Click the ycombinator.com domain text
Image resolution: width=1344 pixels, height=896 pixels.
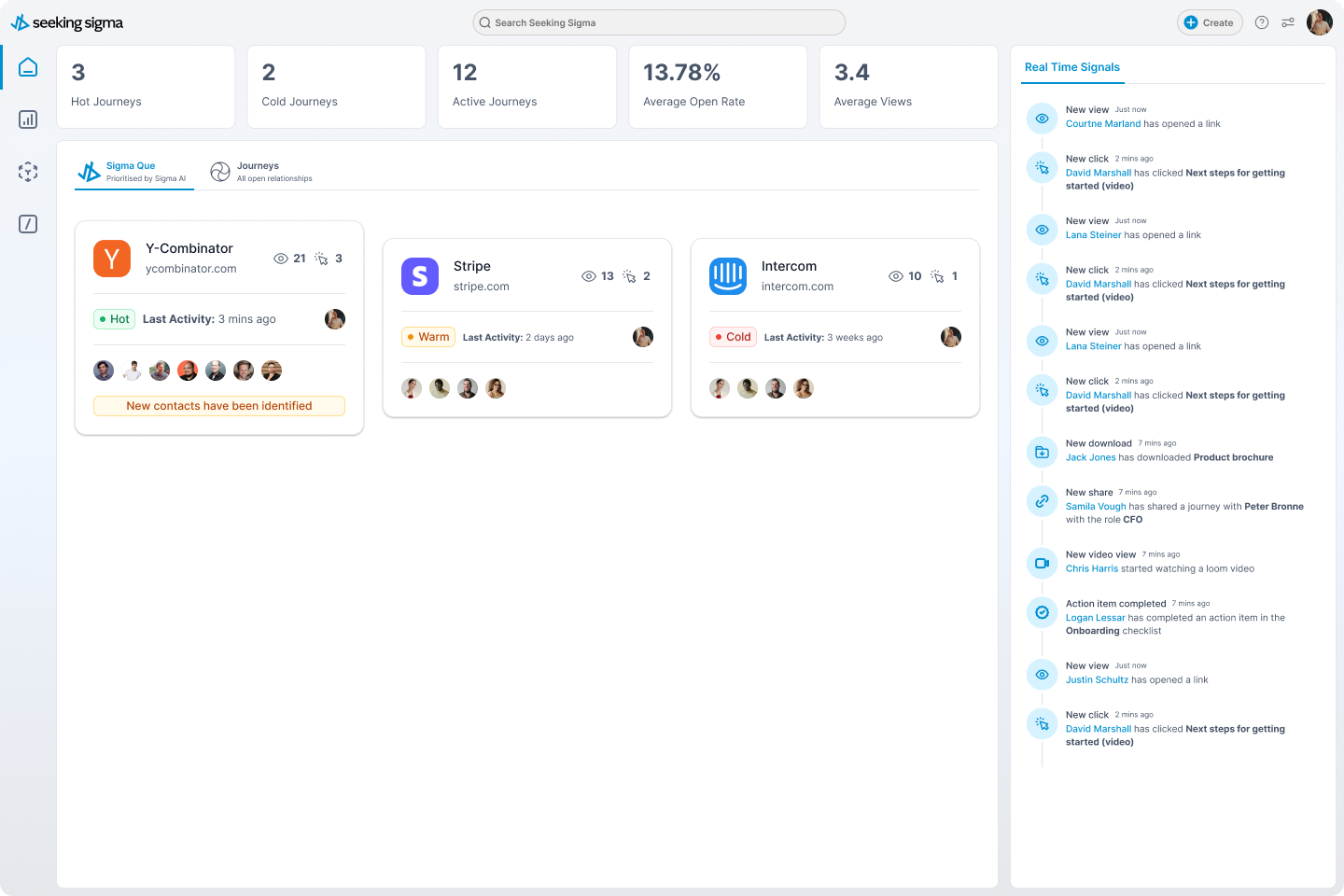pyautogui.click(x=191, y=269)
